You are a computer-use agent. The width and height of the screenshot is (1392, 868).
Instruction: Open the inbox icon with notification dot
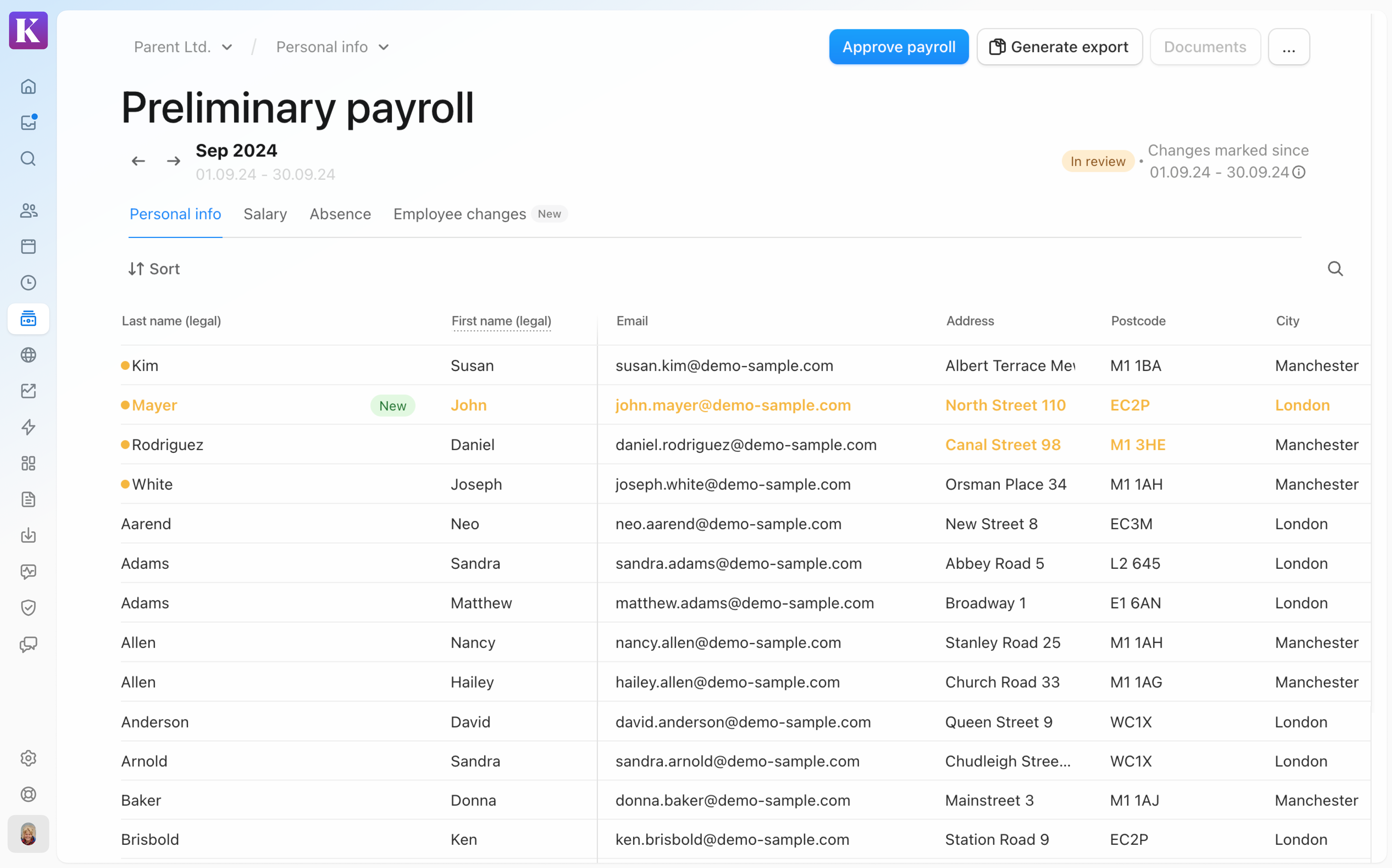pos(28,122)
